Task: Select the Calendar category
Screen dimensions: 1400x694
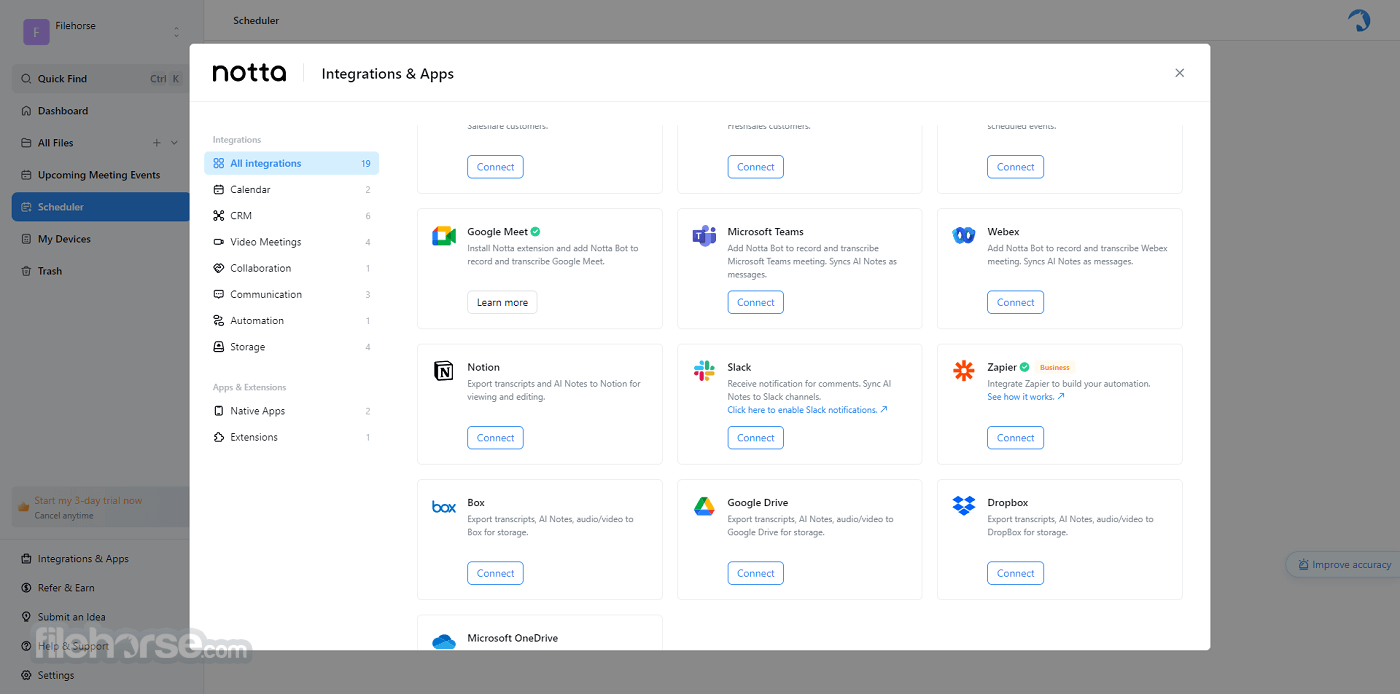Action: (x=291, y=190)
